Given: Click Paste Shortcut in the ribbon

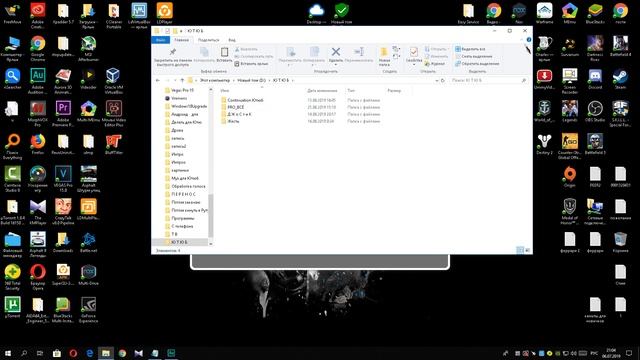Looking at the screenshot, I should pos(251,64).
